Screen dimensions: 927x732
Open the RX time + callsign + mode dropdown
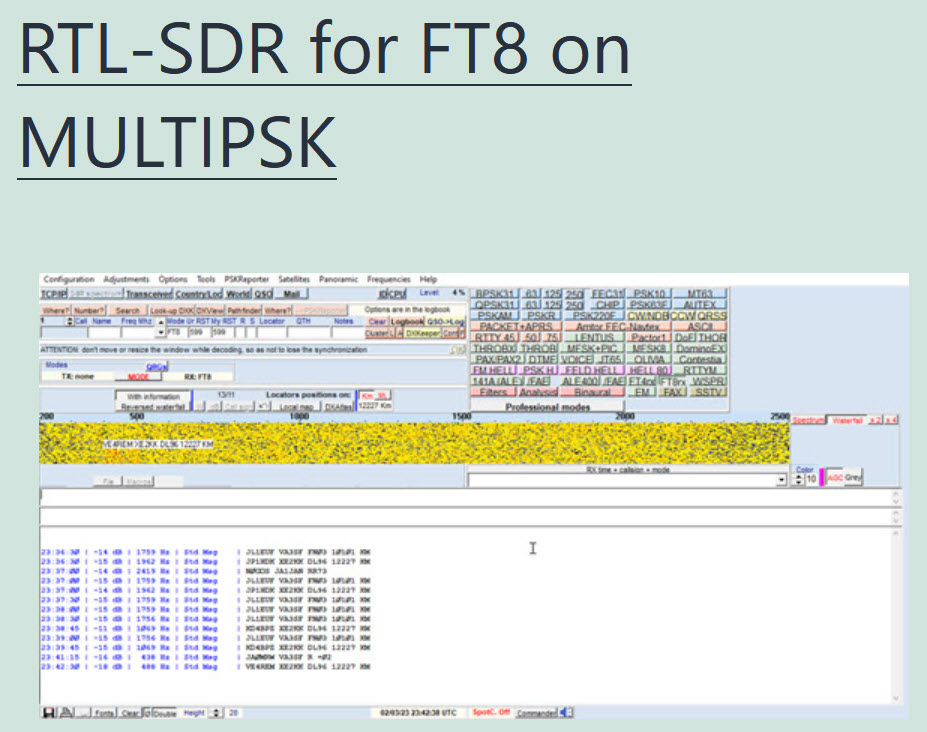pos(781,480)
